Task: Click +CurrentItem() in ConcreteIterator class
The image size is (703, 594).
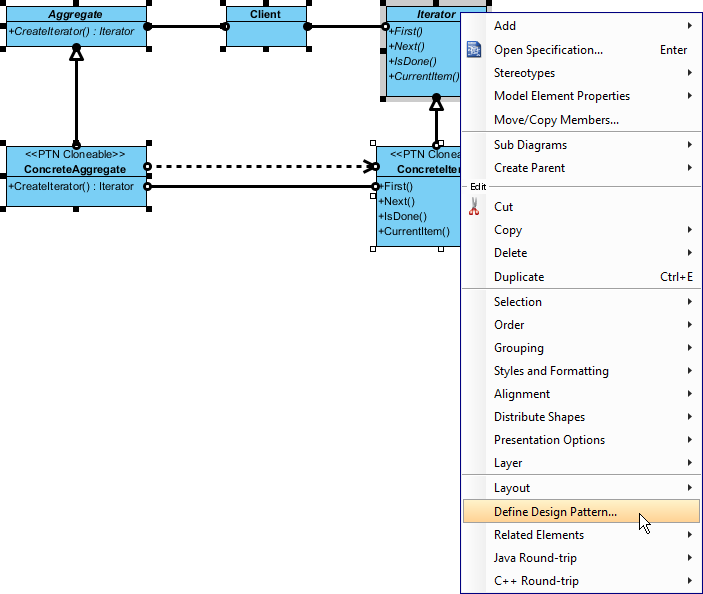Action: point(414,231)
